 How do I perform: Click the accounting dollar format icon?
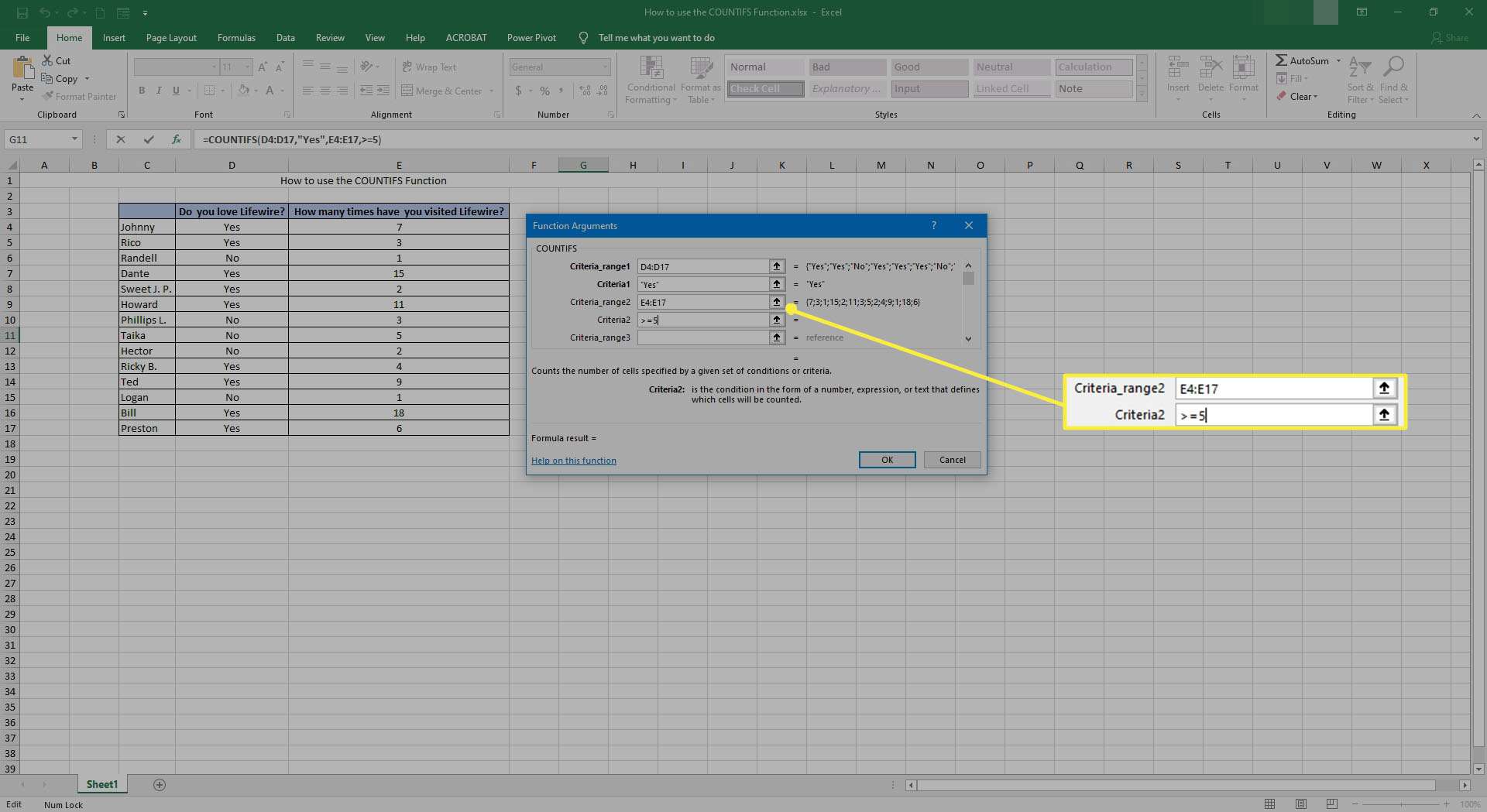[x=518, y=91]
